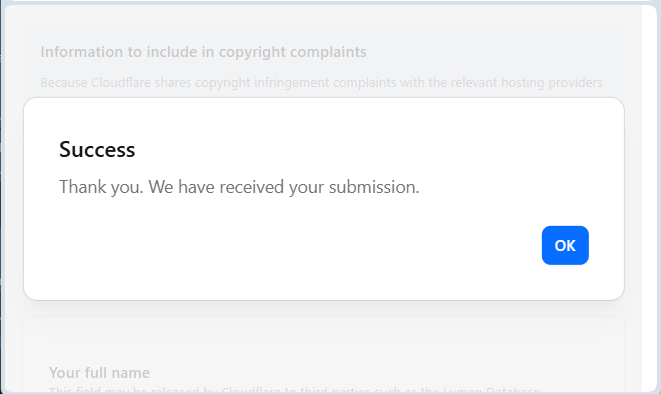Screen dimensions: 661x394
Task: Click the blue OK button
Action: pos(565,245)
